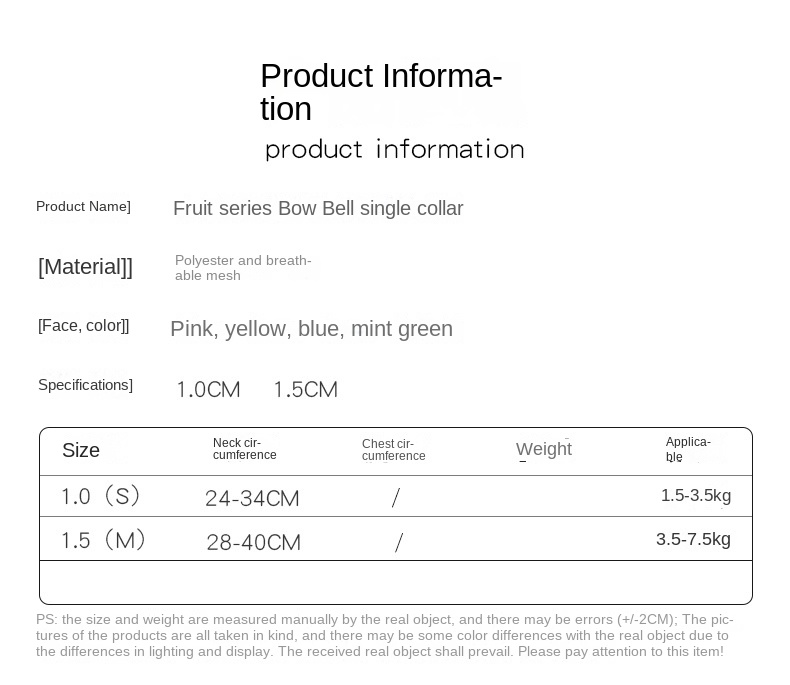The height and width of the screenshot is (685, 790).
Task: Select the '1.0 (S)' size row cell
Action: [x=101, y=496]
